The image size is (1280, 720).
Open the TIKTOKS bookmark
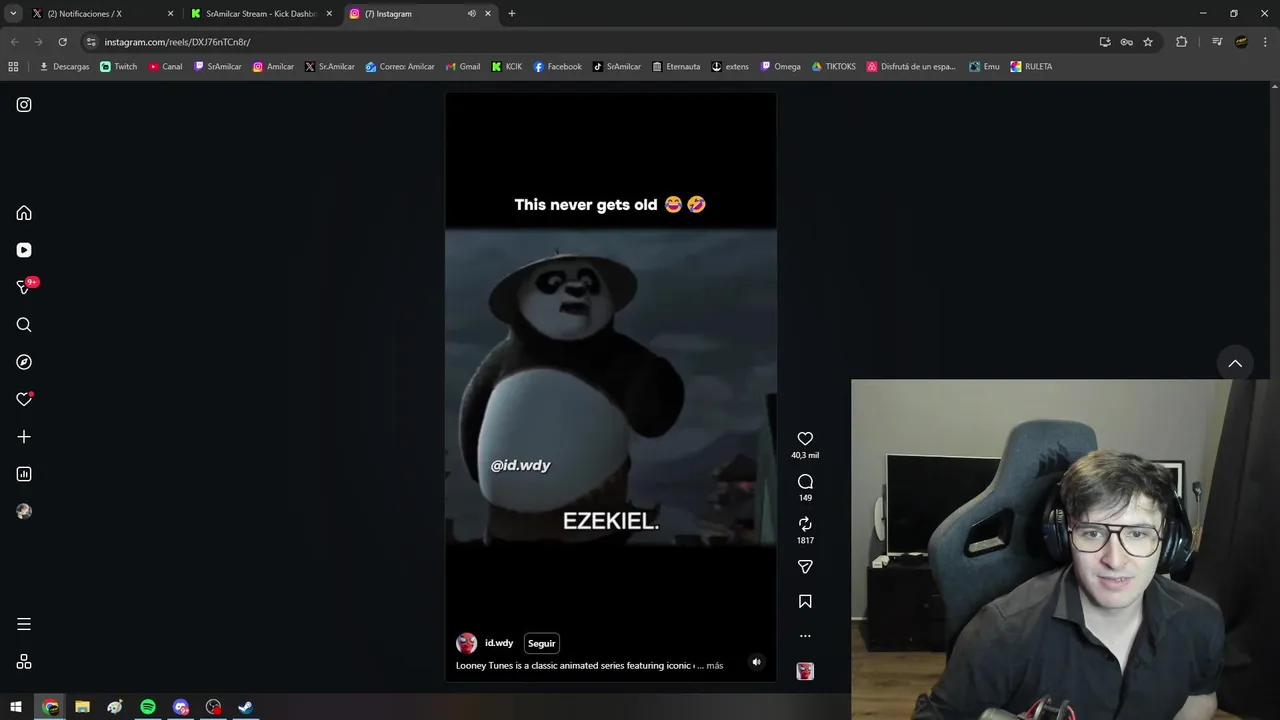click(x=833, y=67)
